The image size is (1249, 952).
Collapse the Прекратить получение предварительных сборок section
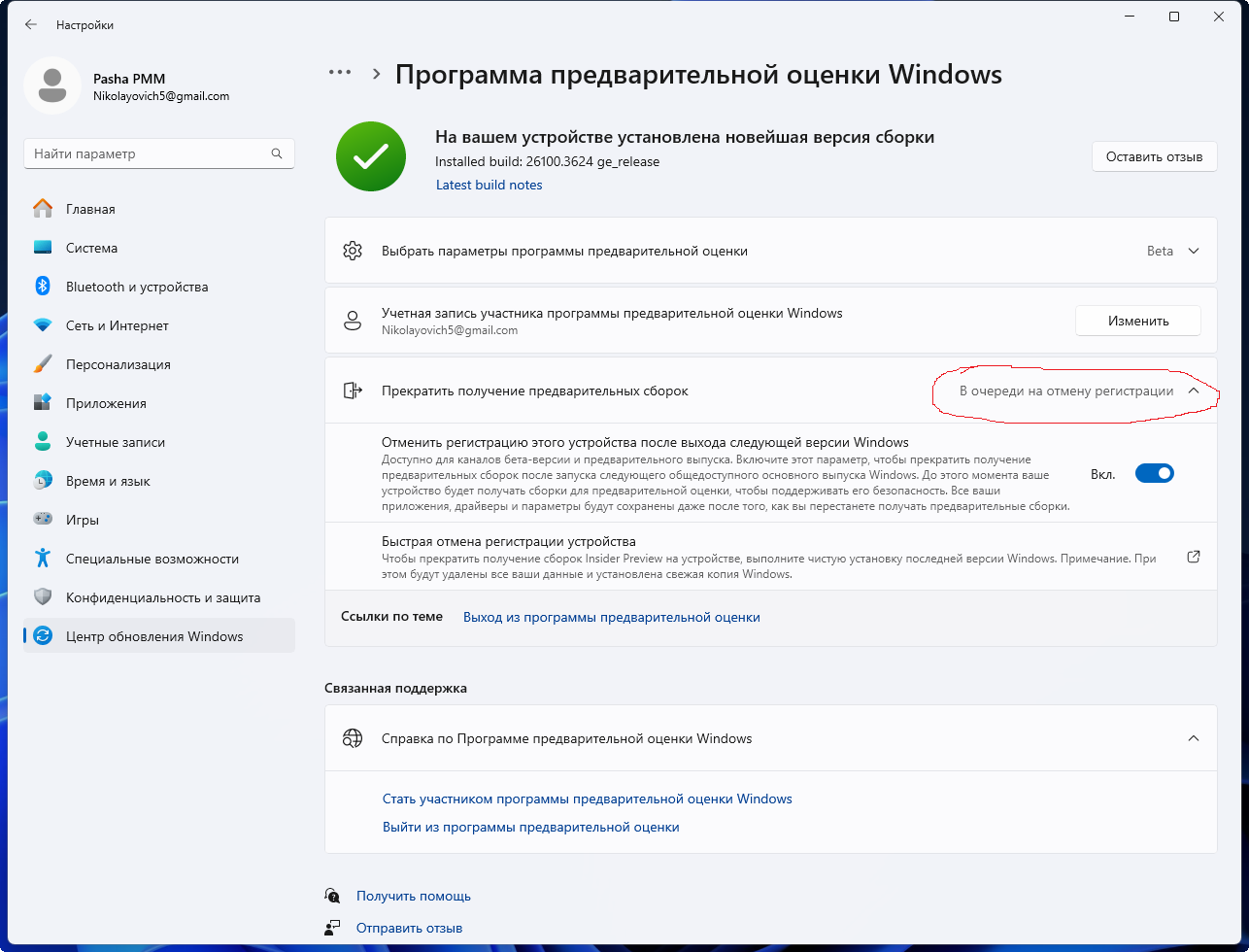(x=1194, y=391)
